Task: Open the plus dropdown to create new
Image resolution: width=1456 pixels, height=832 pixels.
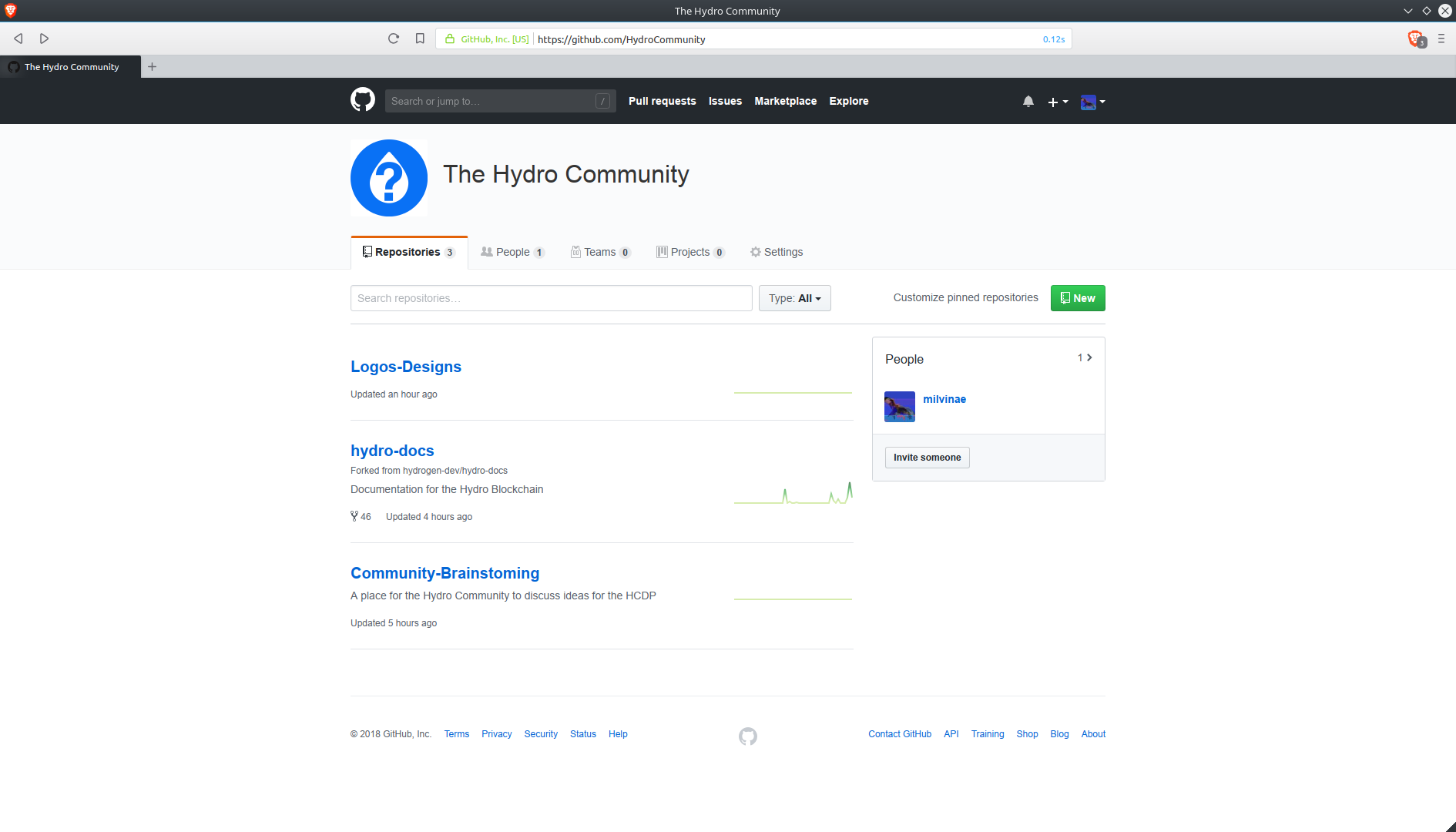Action: 1058,101
